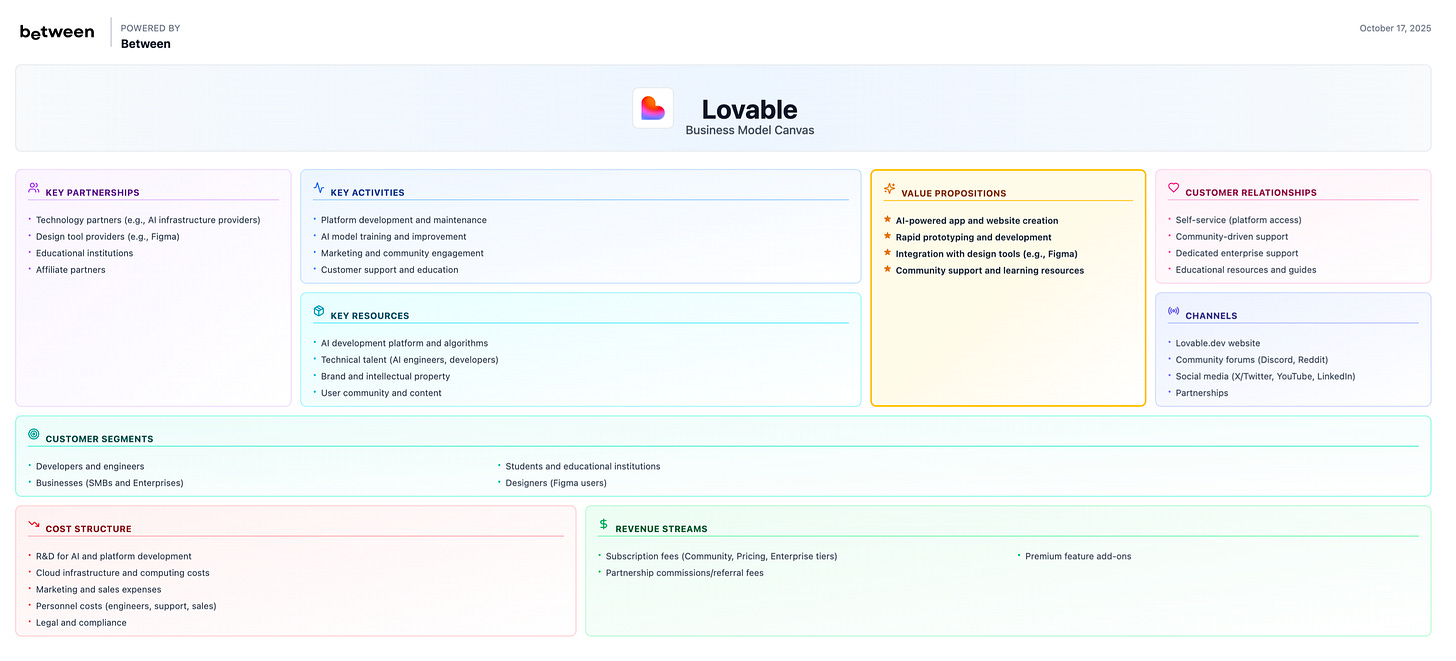Click the 'CHANNELS' heading
Image resolution: width=1456 pixels, height=661 pixels.
tap(1212, 316)
